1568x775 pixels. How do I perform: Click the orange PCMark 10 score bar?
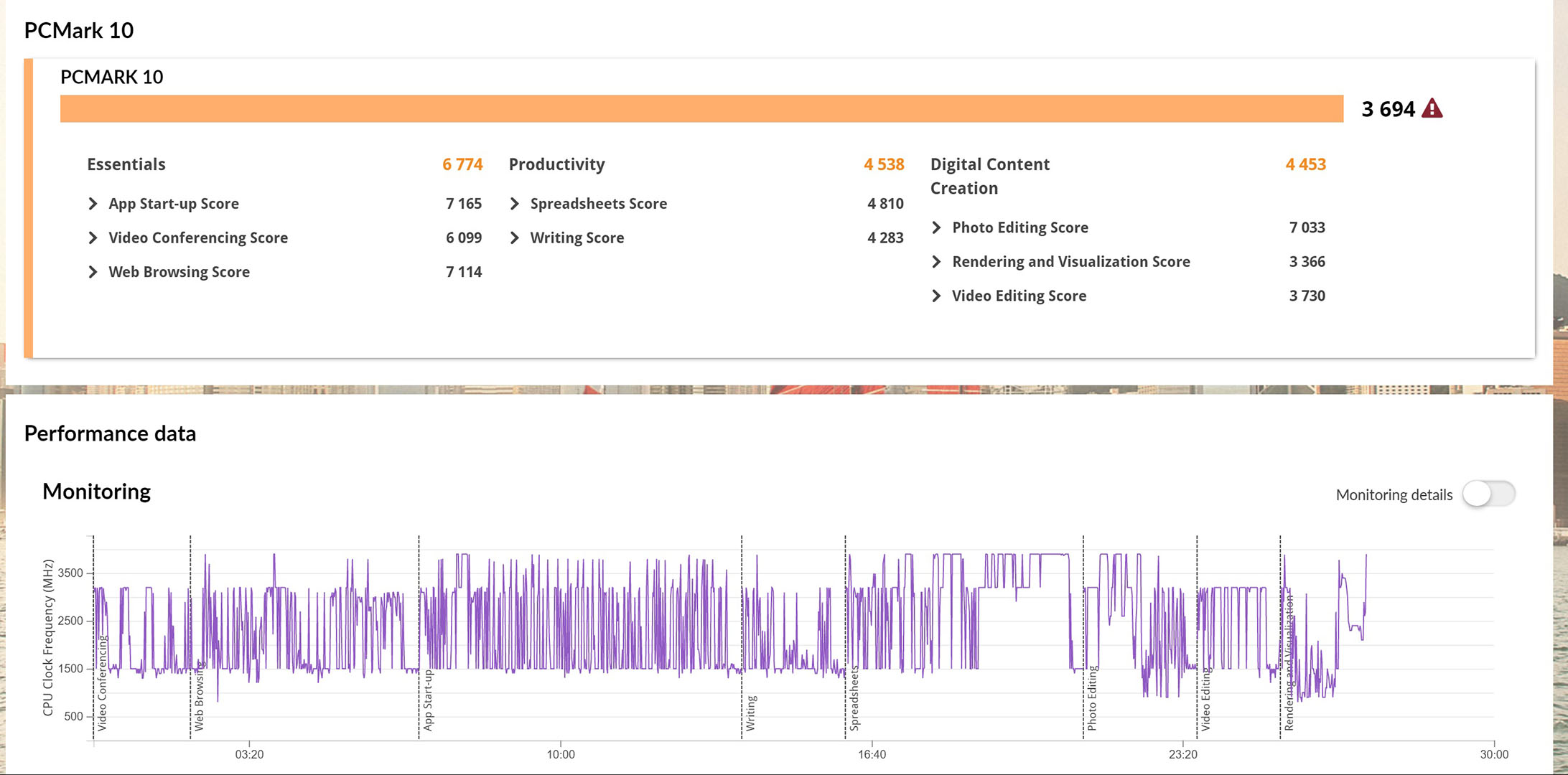[701, 108]
